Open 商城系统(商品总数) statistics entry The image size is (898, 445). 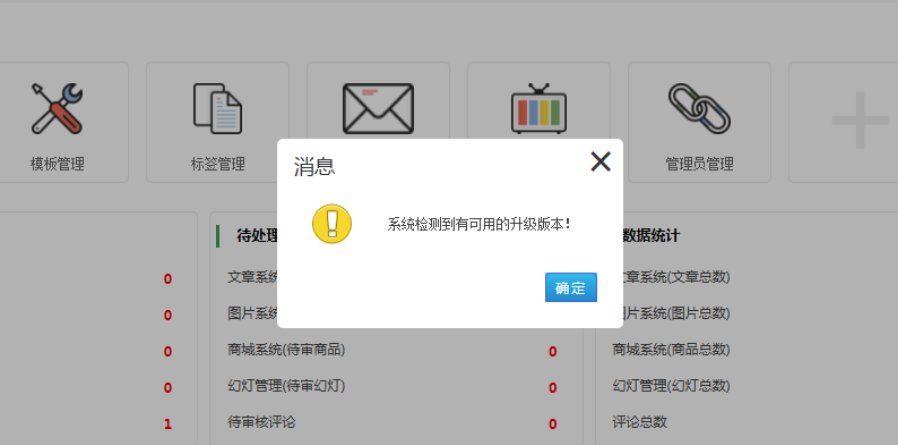[x=671, y=350]
